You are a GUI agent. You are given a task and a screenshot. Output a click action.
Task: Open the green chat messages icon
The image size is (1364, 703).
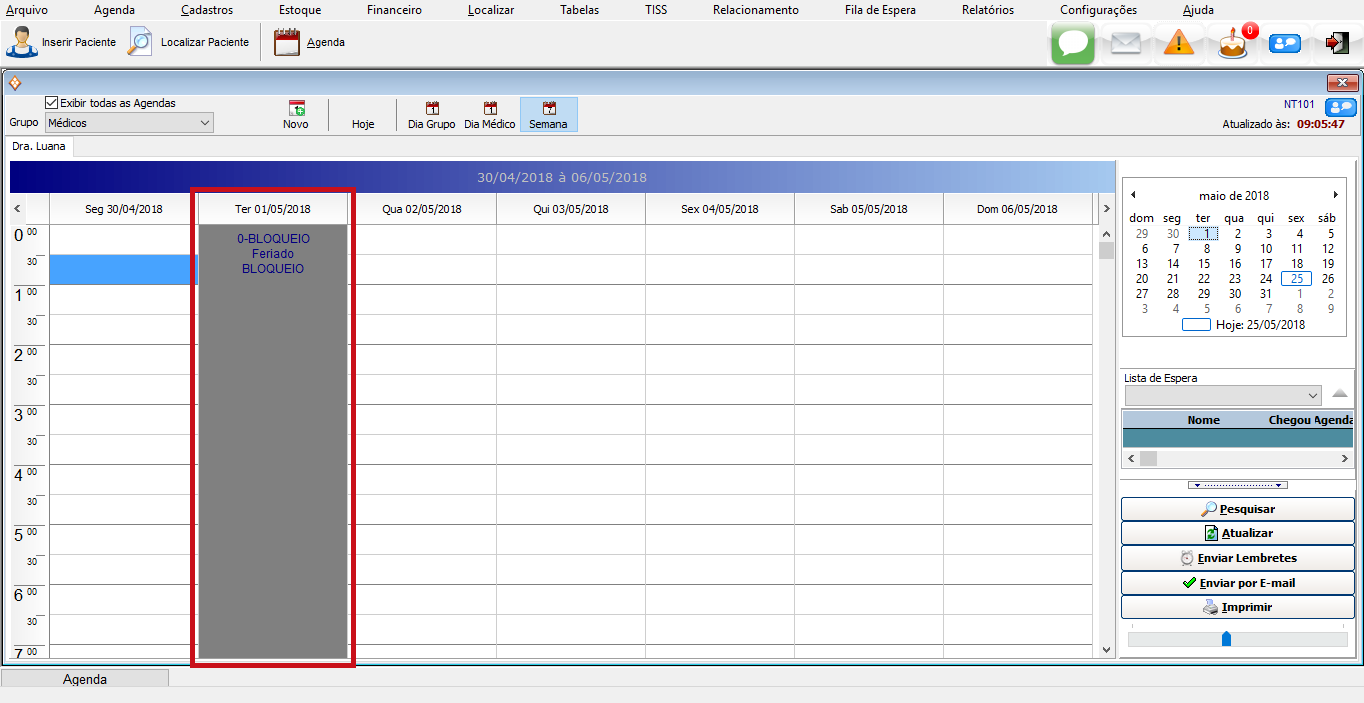click(x=1072, y=44)
